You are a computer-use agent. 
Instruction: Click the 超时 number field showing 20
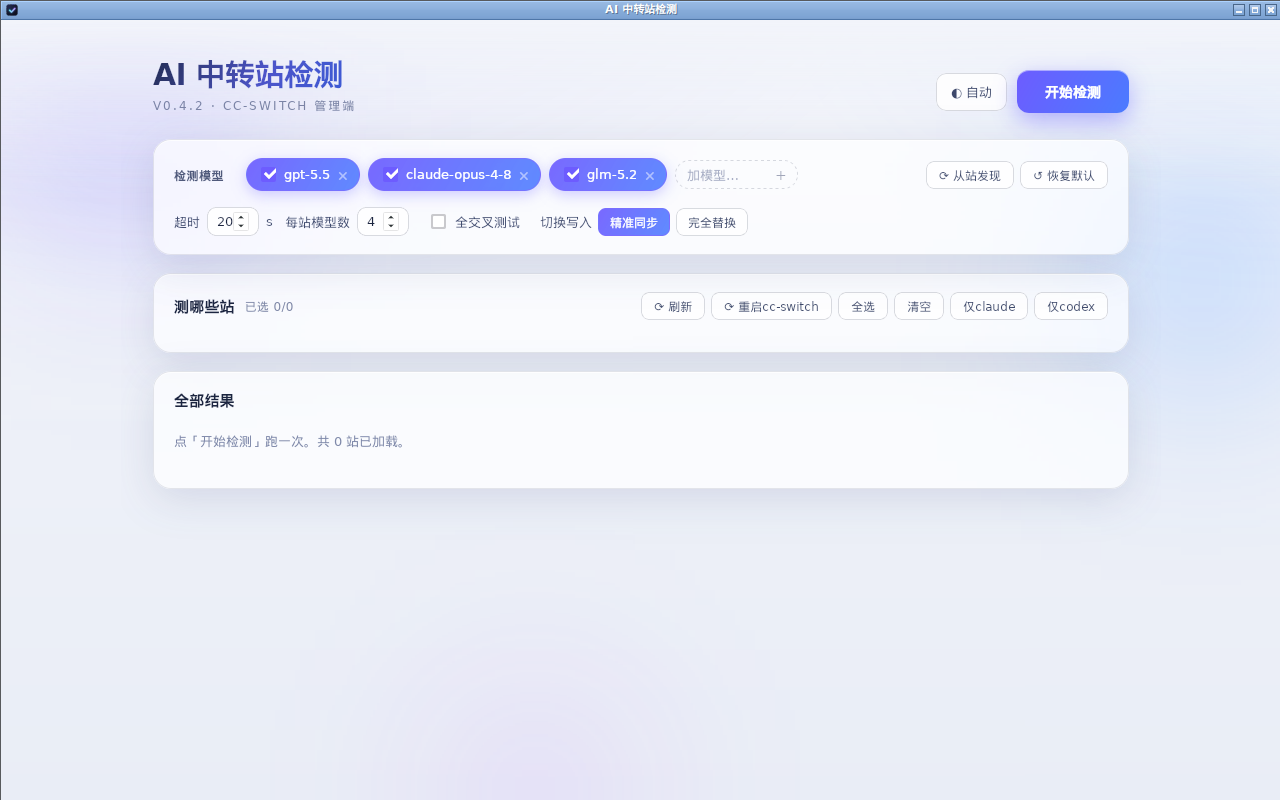(233, 222)
